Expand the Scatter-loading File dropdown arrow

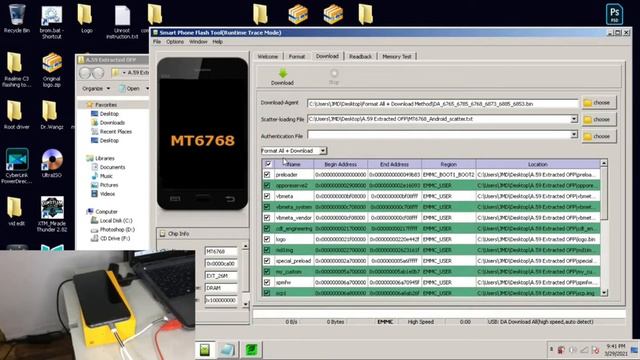pyautogui.click(x=574, y=119)
